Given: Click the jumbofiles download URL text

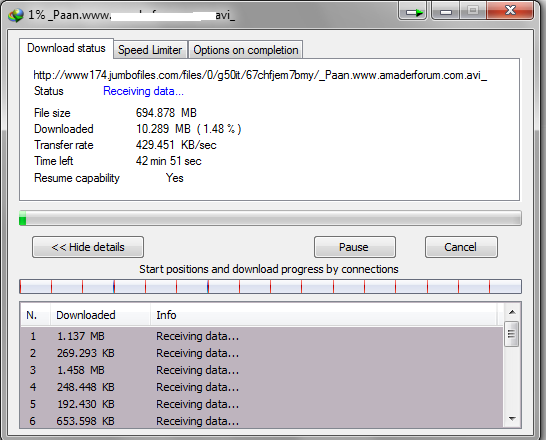Looking at the screenshot, I should click(260, 75).
